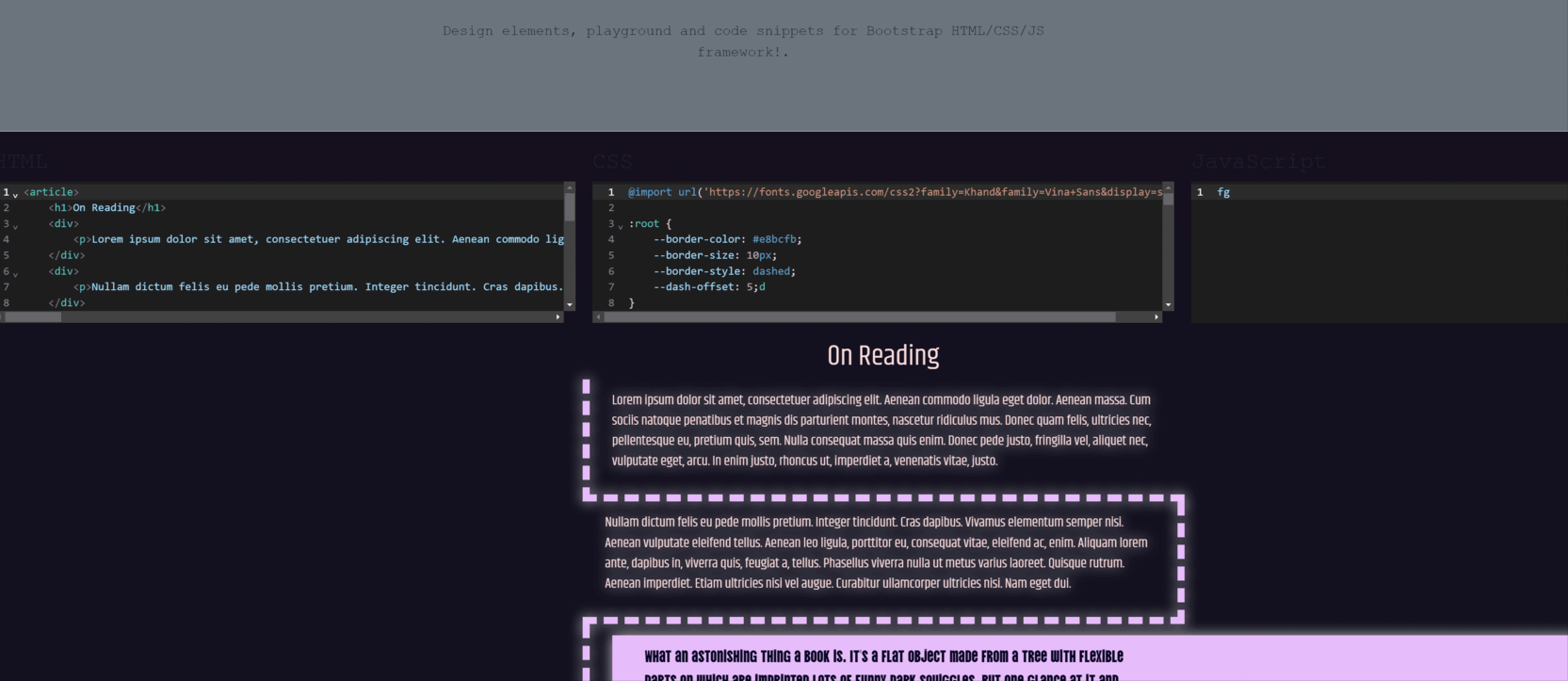Collapse the line 6 <div> fold in HTML editor
Viewport: 1568px width, 681px height.
(x=16, y=273)
